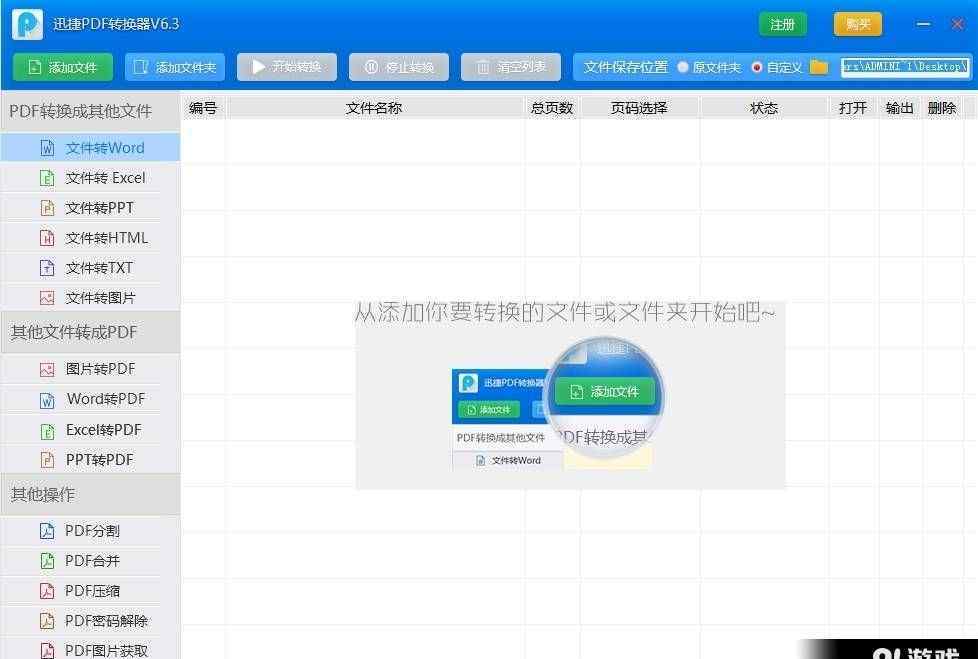Choose the PPT转PDF option
This screenshot has height=659, width=978.
pos(90,460)
